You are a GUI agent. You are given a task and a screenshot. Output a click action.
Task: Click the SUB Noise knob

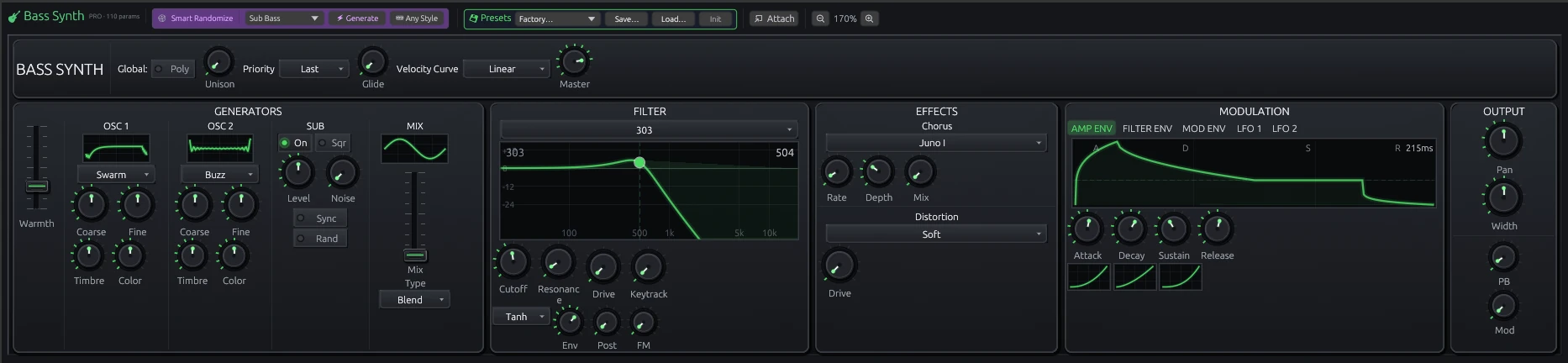(342, 173)
